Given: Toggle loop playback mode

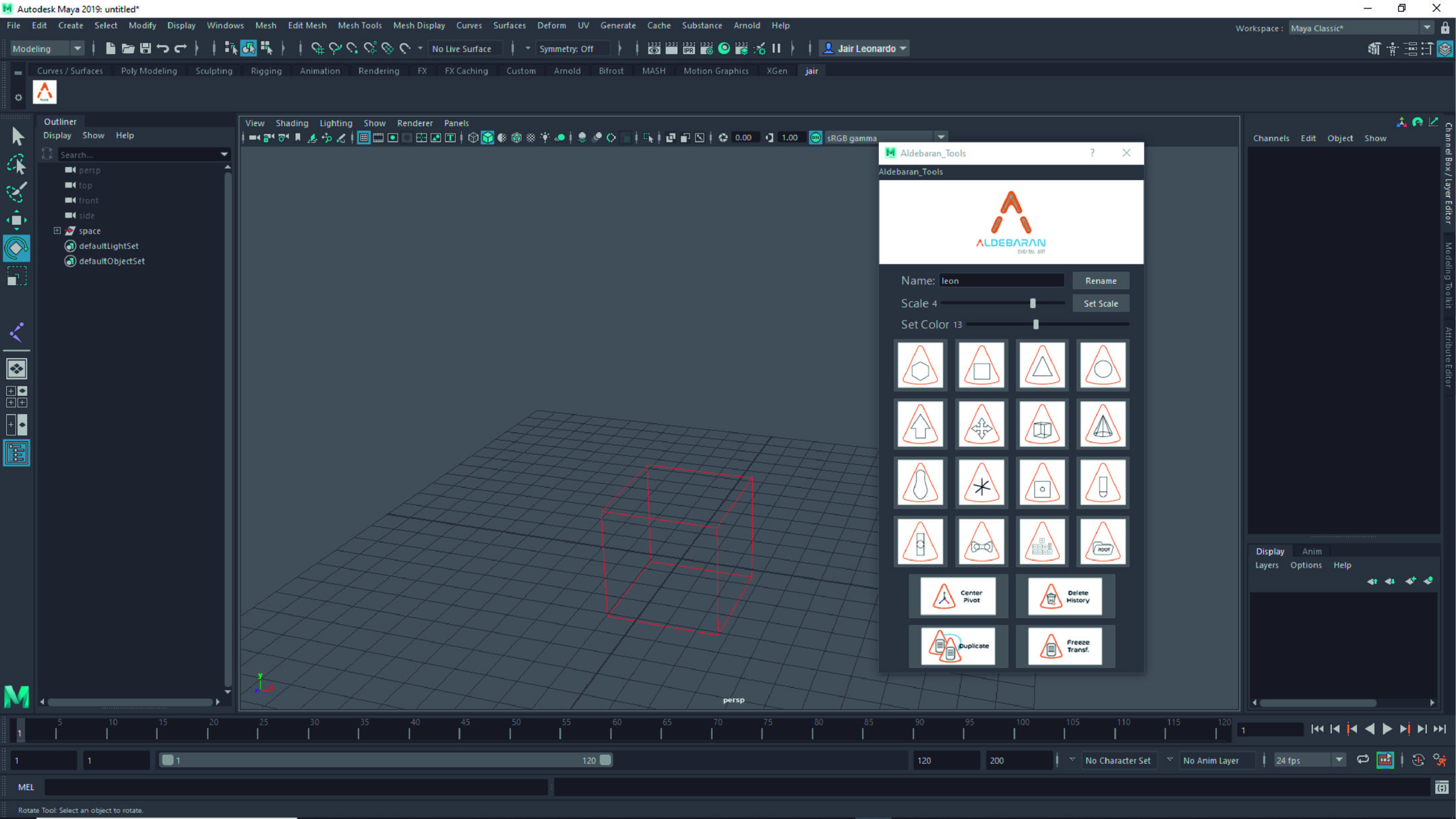Looking at the screenshot, I should [x=1362, y=760].
